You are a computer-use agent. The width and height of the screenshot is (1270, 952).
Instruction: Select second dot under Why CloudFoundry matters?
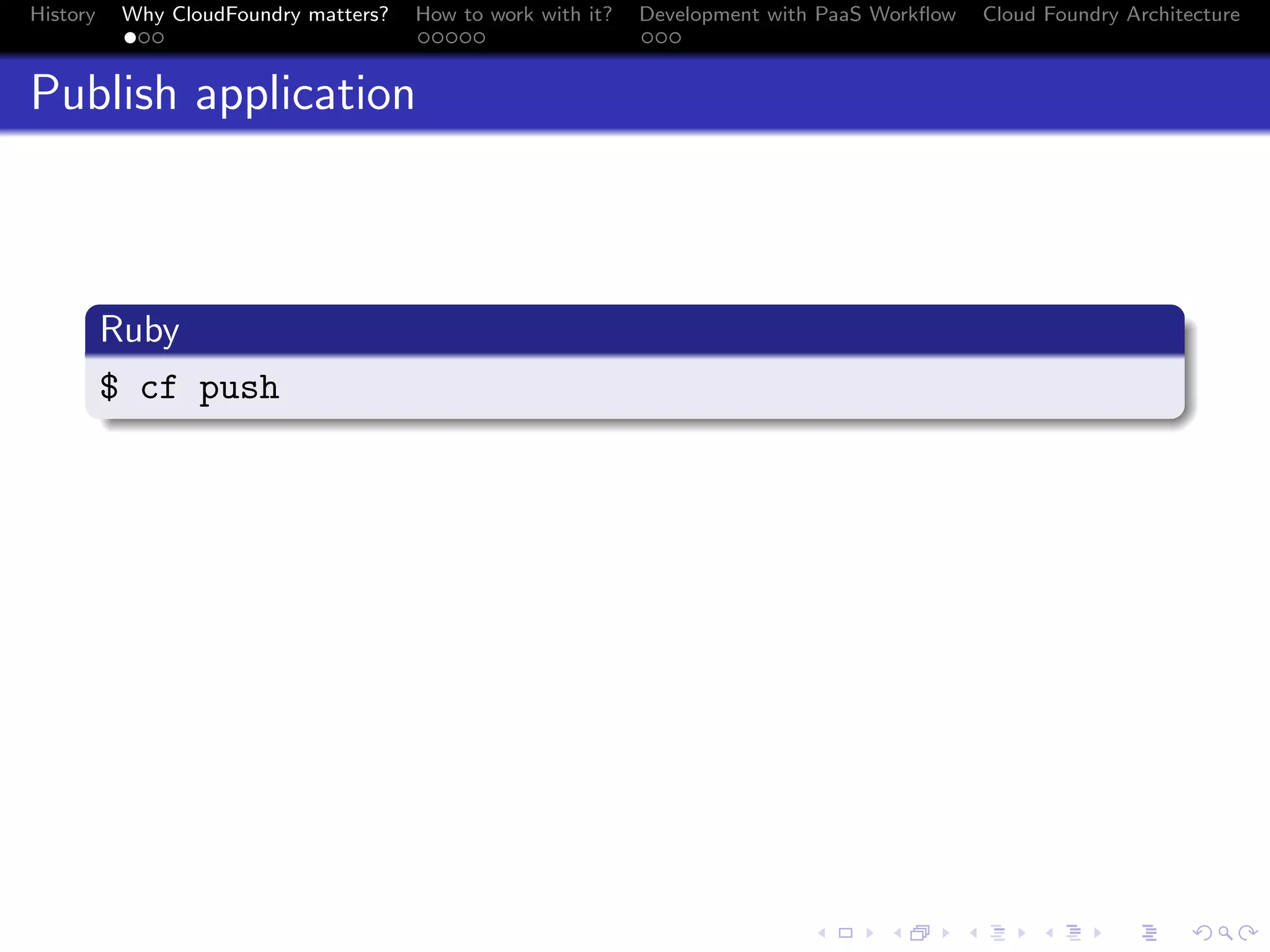[x=144, y=38]
